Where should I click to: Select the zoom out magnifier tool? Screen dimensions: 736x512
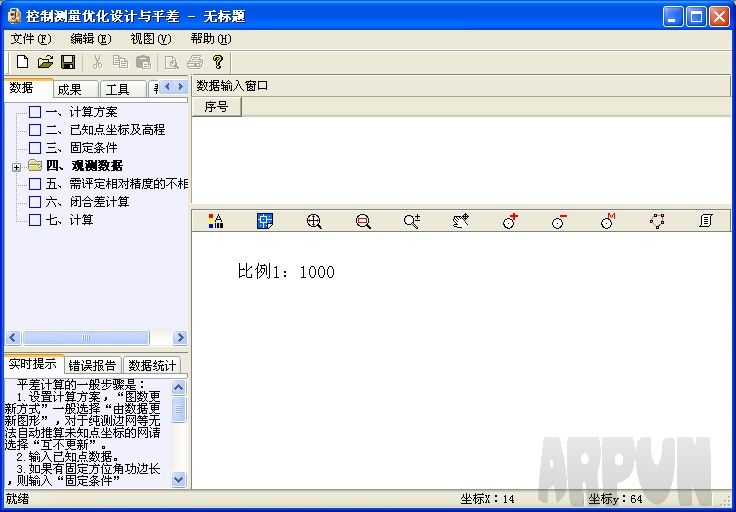click(x=363, y=221)
